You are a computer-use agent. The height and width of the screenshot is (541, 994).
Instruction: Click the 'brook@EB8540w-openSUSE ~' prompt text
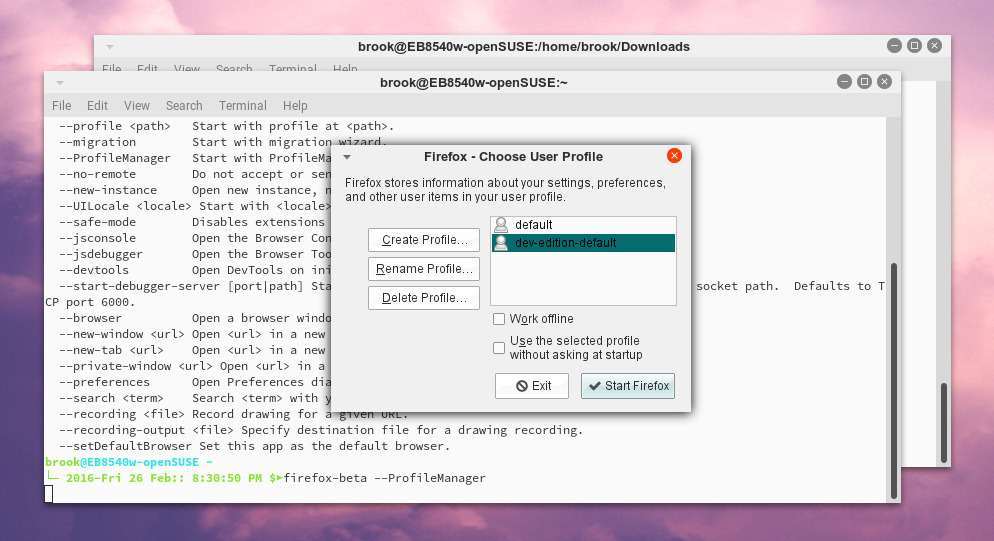[x=129, y=462]
